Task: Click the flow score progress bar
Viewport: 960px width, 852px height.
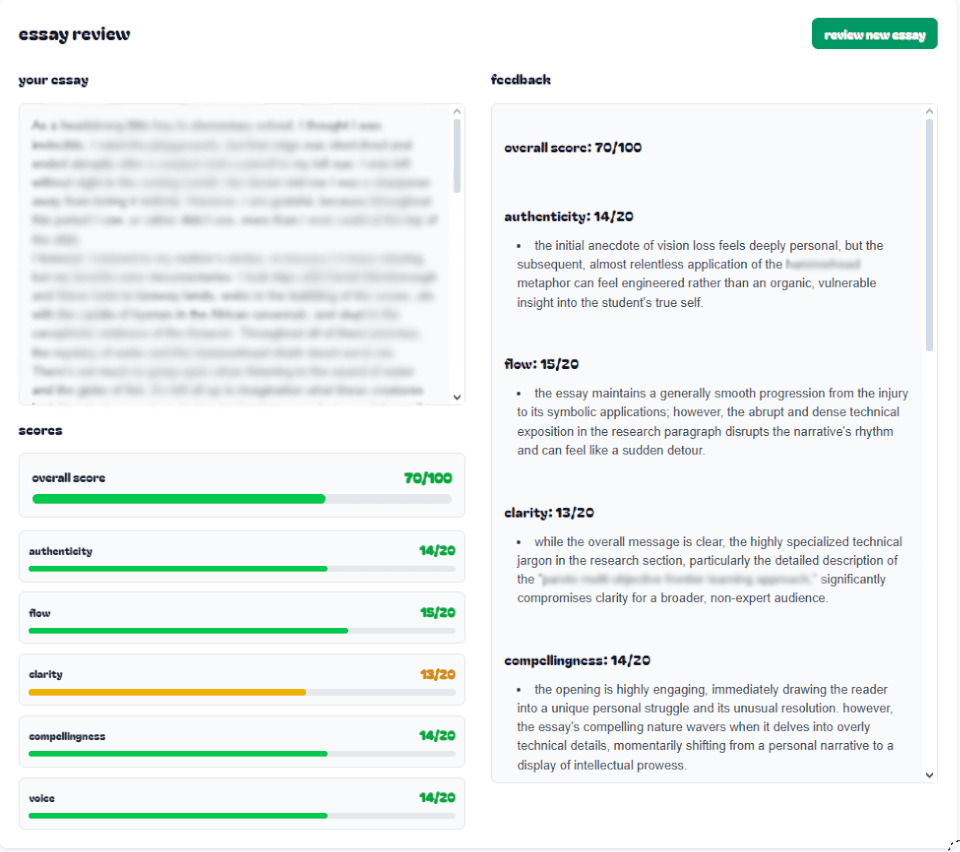Action: (x=242, y=630)
